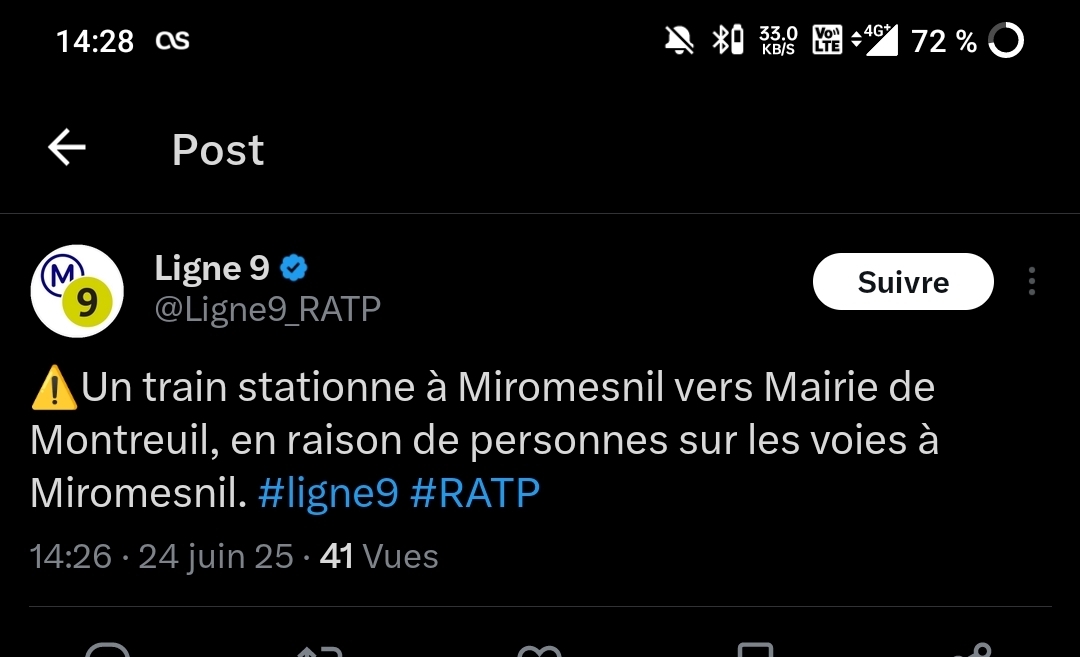Viewport: 1080px width, 657px height.
Task: Tap the muted bell icon in status bar
Action: [679, 41]
